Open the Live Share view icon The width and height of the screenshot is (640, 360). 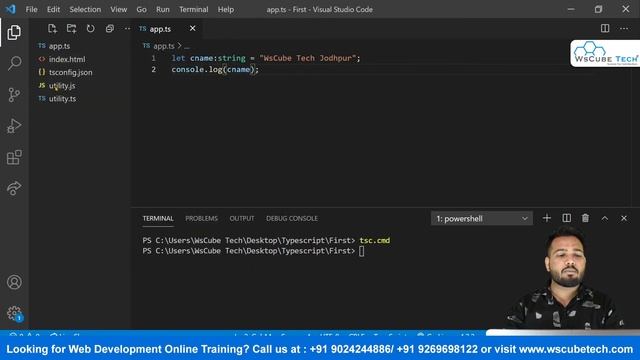coord(14,188)
